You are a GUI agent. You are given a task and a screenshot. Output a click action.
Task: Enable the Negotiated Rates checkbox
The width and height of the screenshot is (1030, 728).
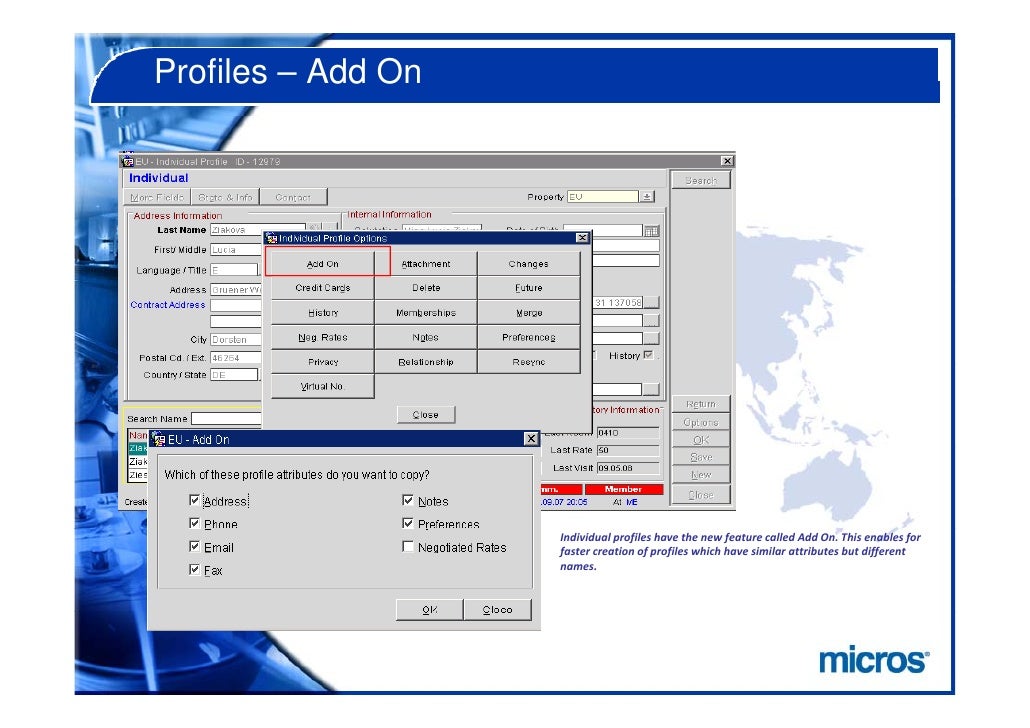(x=408, y=547)
